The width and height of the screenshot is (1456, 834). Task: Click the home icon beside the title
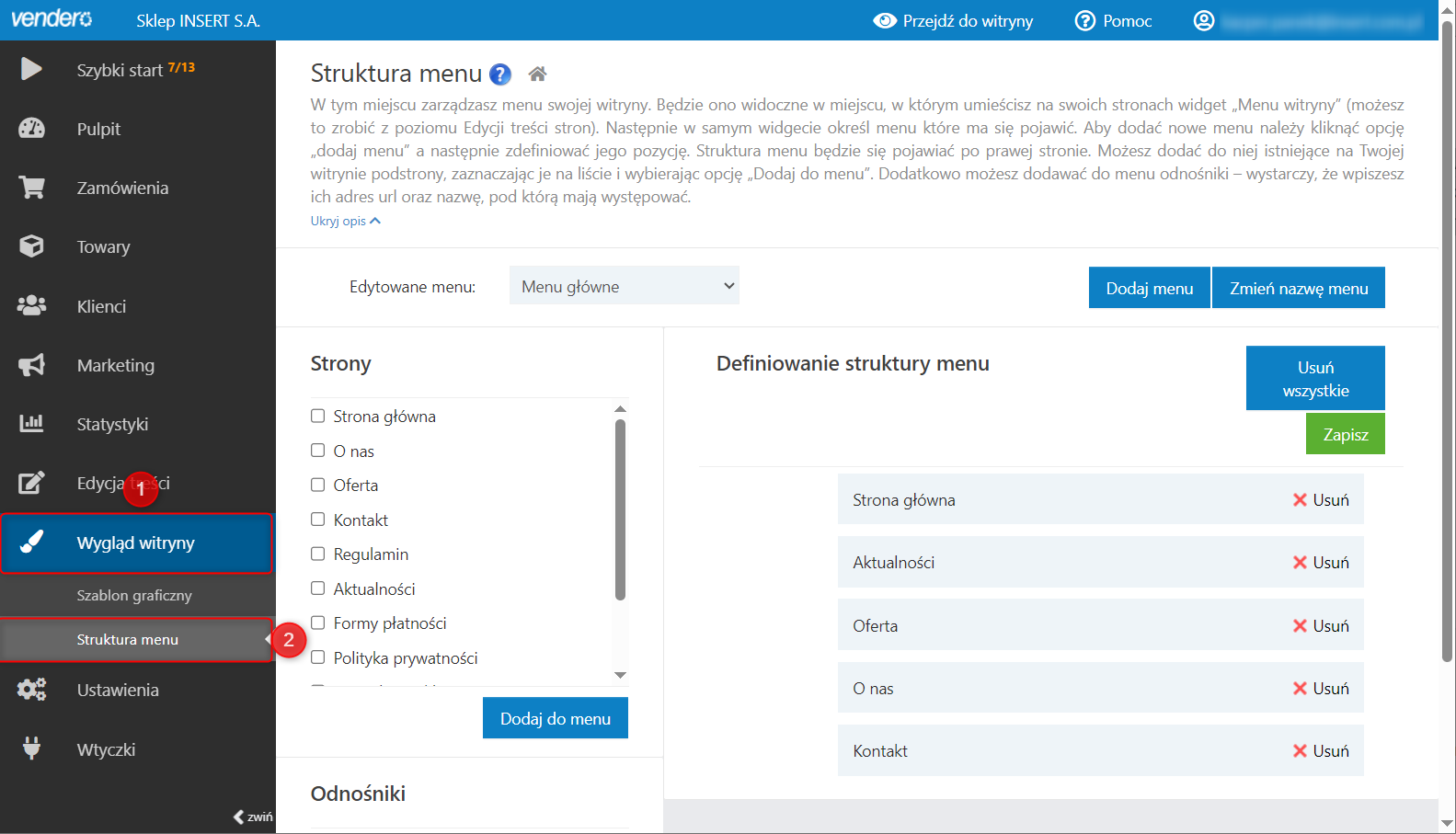tap(538, 74)
